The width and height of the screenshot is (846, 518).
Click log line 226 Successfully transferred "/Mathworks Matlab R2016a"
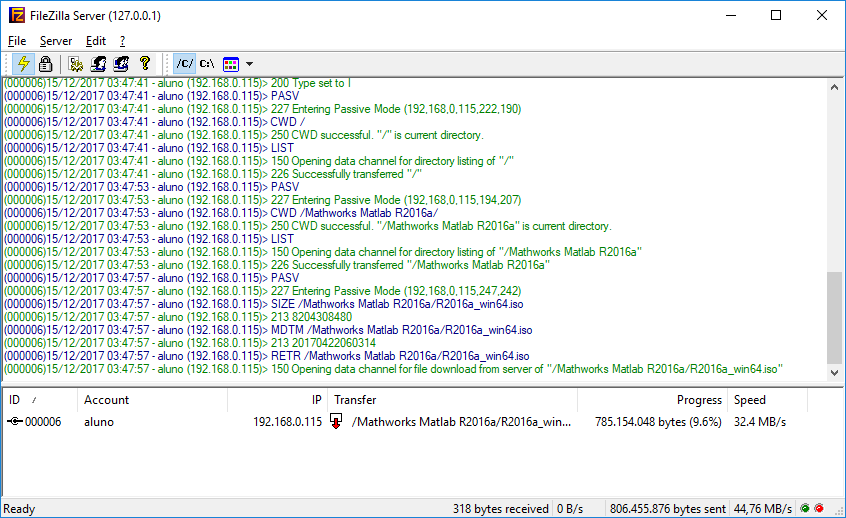(x=277, y=265)
